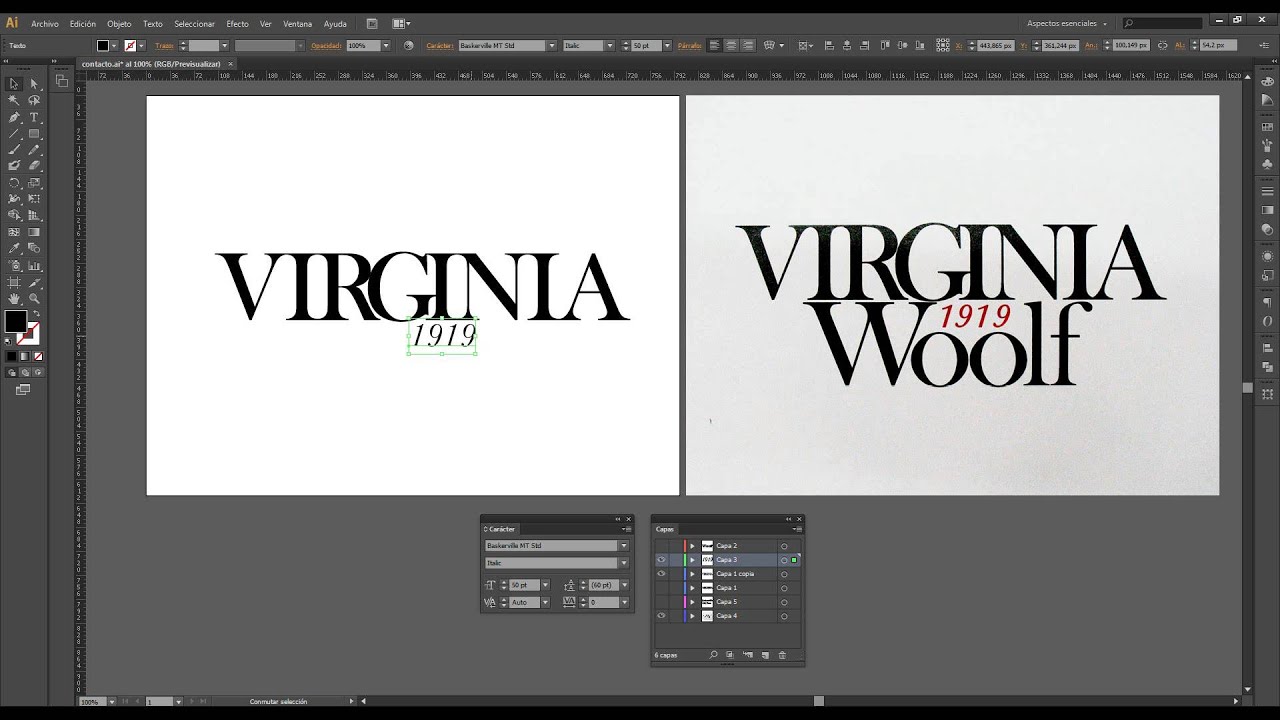Click the Opacidad link in control bar

click(326, 46)
